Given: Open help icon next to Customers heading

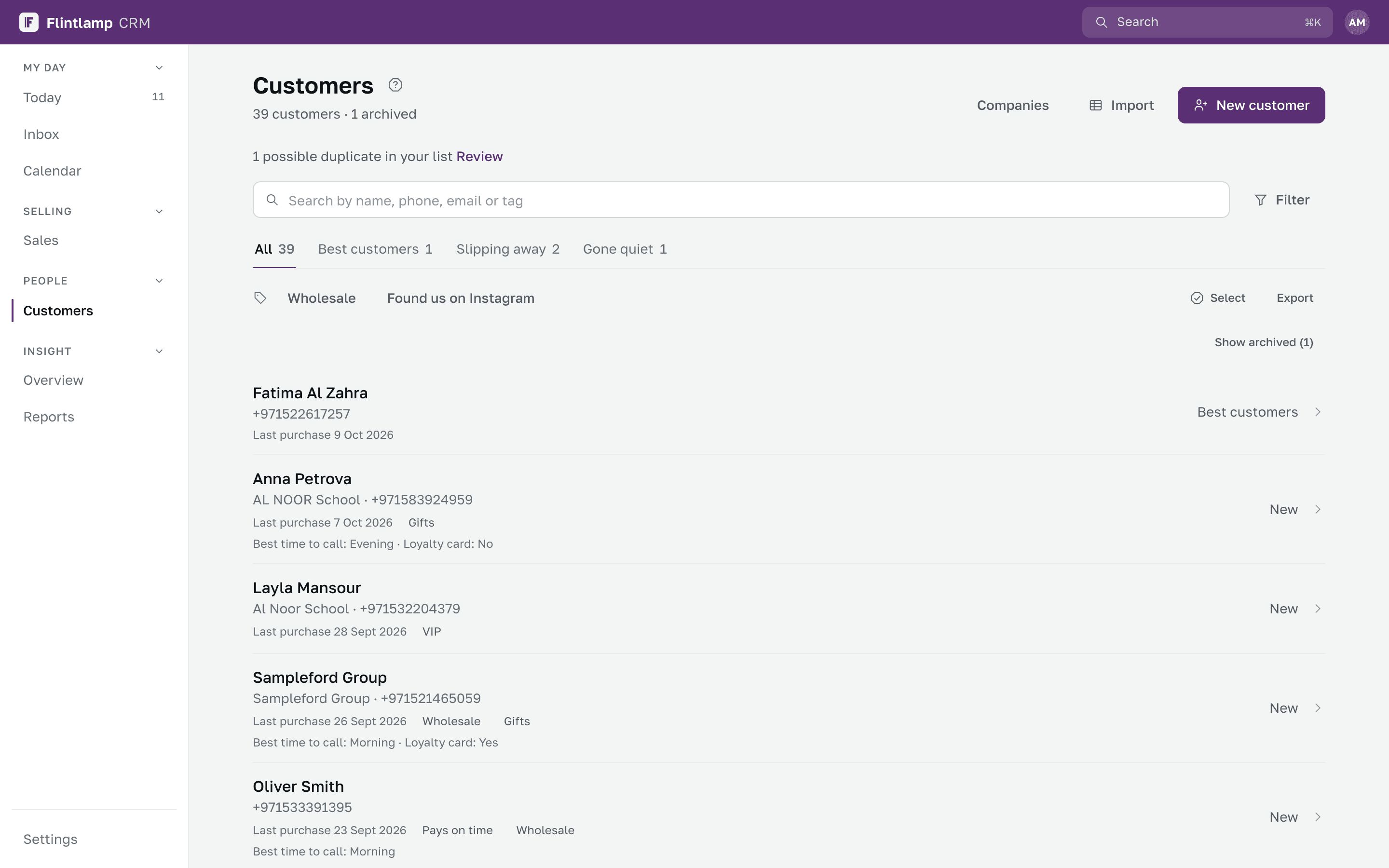Looking at the screenshot, I should tap(395, 85).
